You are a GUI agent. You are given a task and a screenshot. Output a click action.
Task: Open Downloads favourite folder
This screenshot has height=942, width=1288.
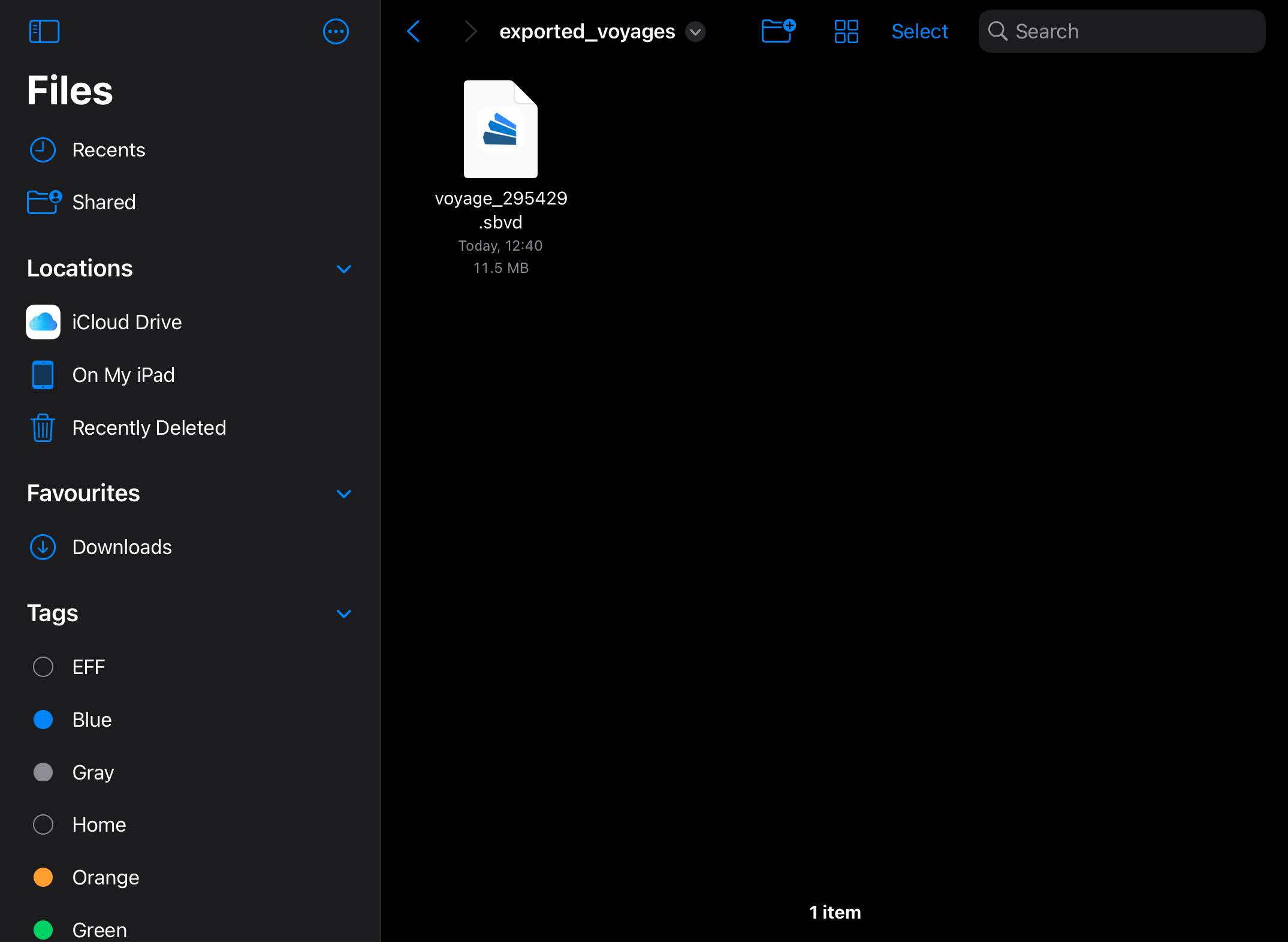click(x=122, y=546)
